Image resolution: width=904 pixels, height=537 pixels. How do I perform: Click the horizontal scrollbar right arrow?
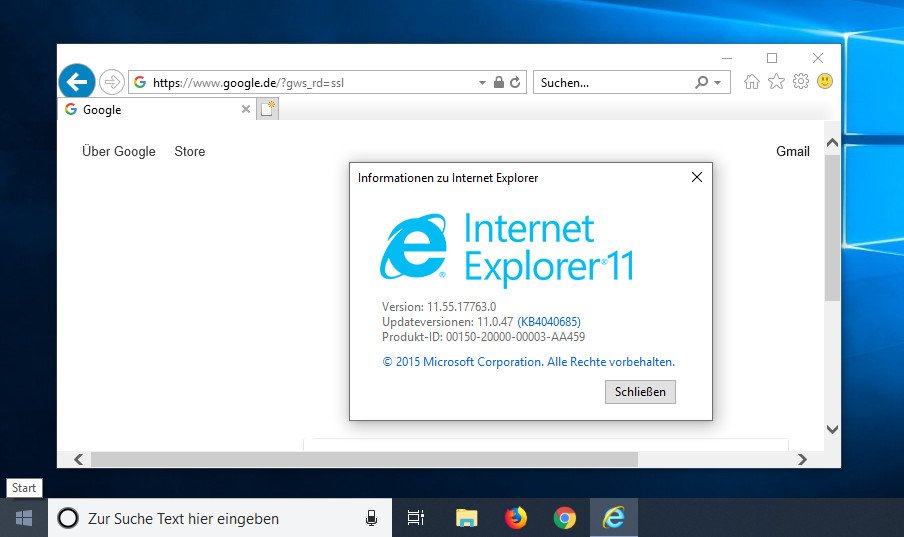[x=802, y=459]
